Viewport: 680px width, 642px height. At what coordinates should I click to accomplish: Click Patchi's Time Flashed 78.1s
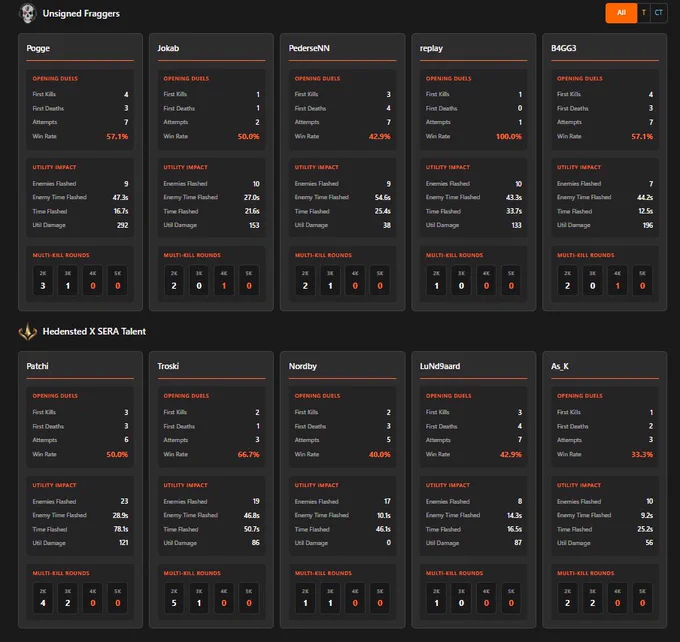click(121, 529)
